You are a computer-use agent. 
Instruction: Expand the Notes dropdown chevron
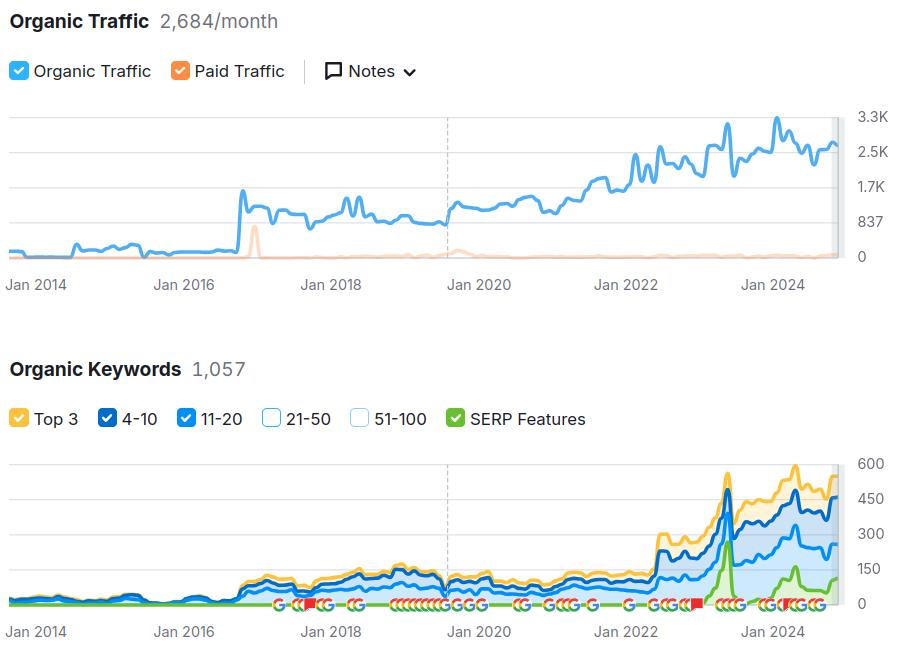[409, 72]
